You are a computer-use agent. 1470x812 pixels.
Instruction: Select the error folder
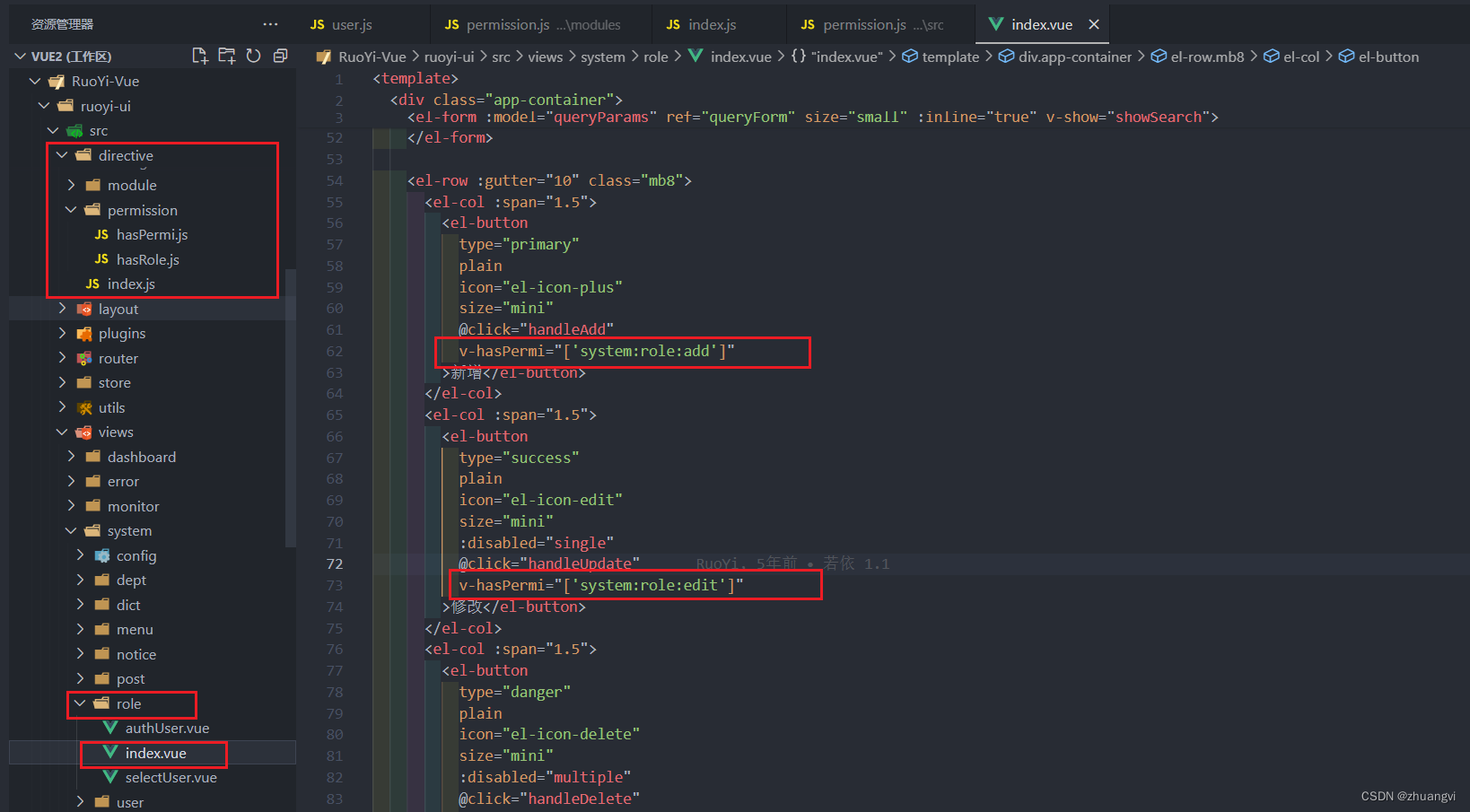123,482
